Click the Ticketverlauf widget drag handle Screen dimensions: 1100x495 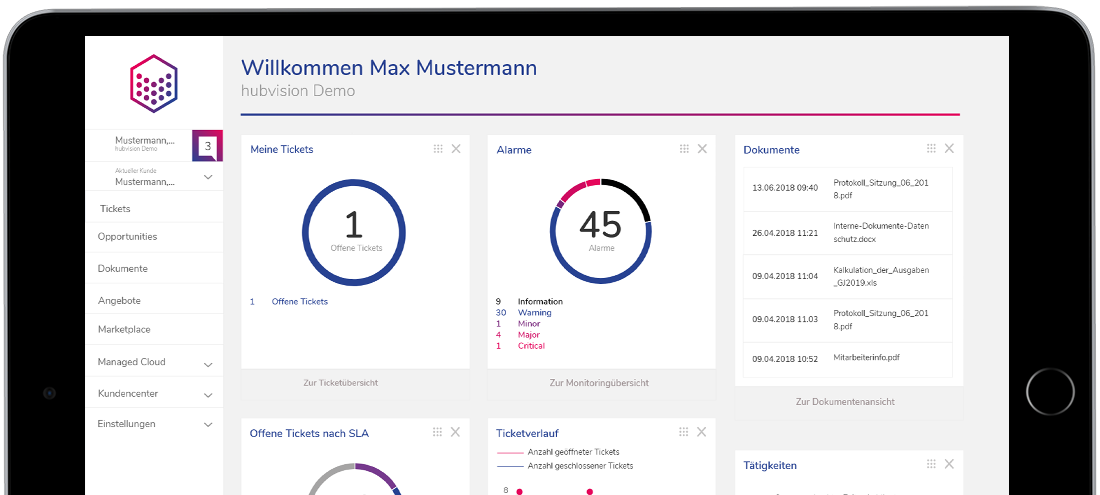(x=683, y=432)
